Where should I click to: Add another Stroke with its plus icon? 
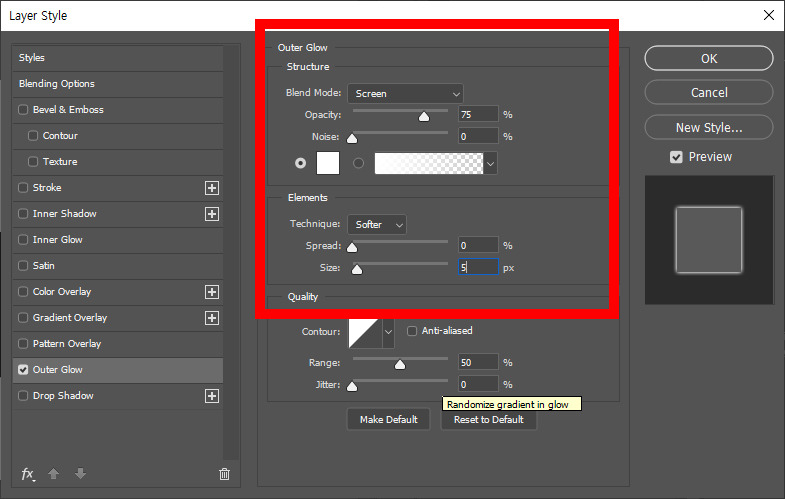click(212, 188)
